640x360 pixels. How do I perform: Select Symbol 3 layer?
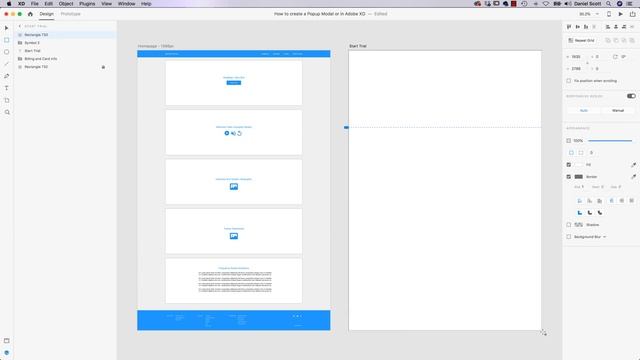pyautogui.click(x=65, y=43)
